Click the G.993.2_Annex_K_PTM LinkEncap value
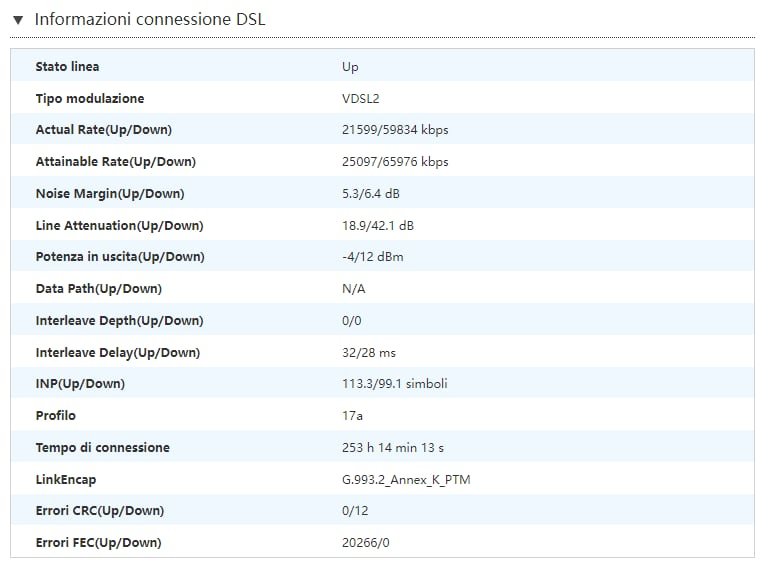This screenshot has width=768, height=568. 405,480
